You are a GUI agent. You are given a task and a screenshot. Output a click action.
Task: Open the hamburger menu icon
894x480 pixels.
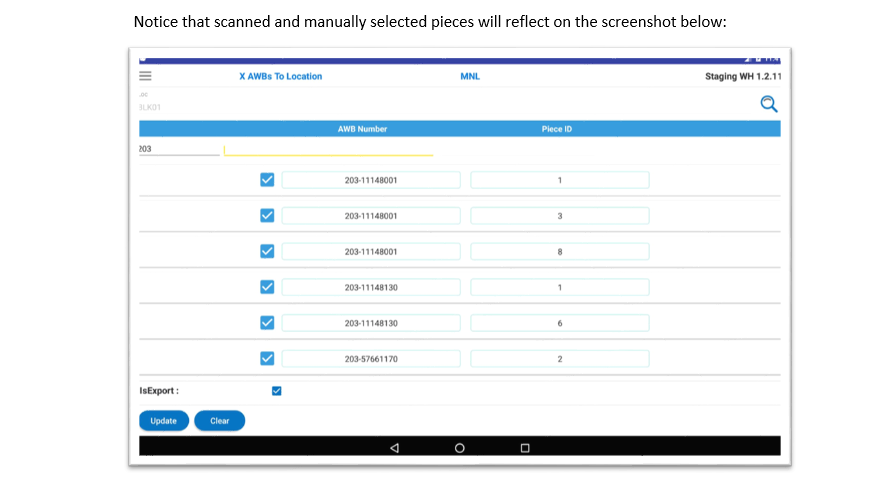click(x=145, y=76)
